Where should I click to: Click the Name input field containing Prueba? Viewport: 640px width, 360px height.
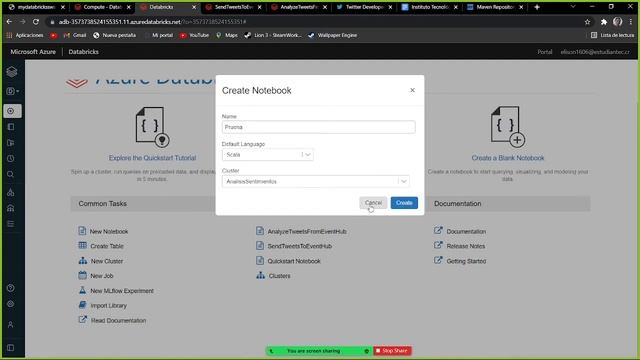pos(318,127)
